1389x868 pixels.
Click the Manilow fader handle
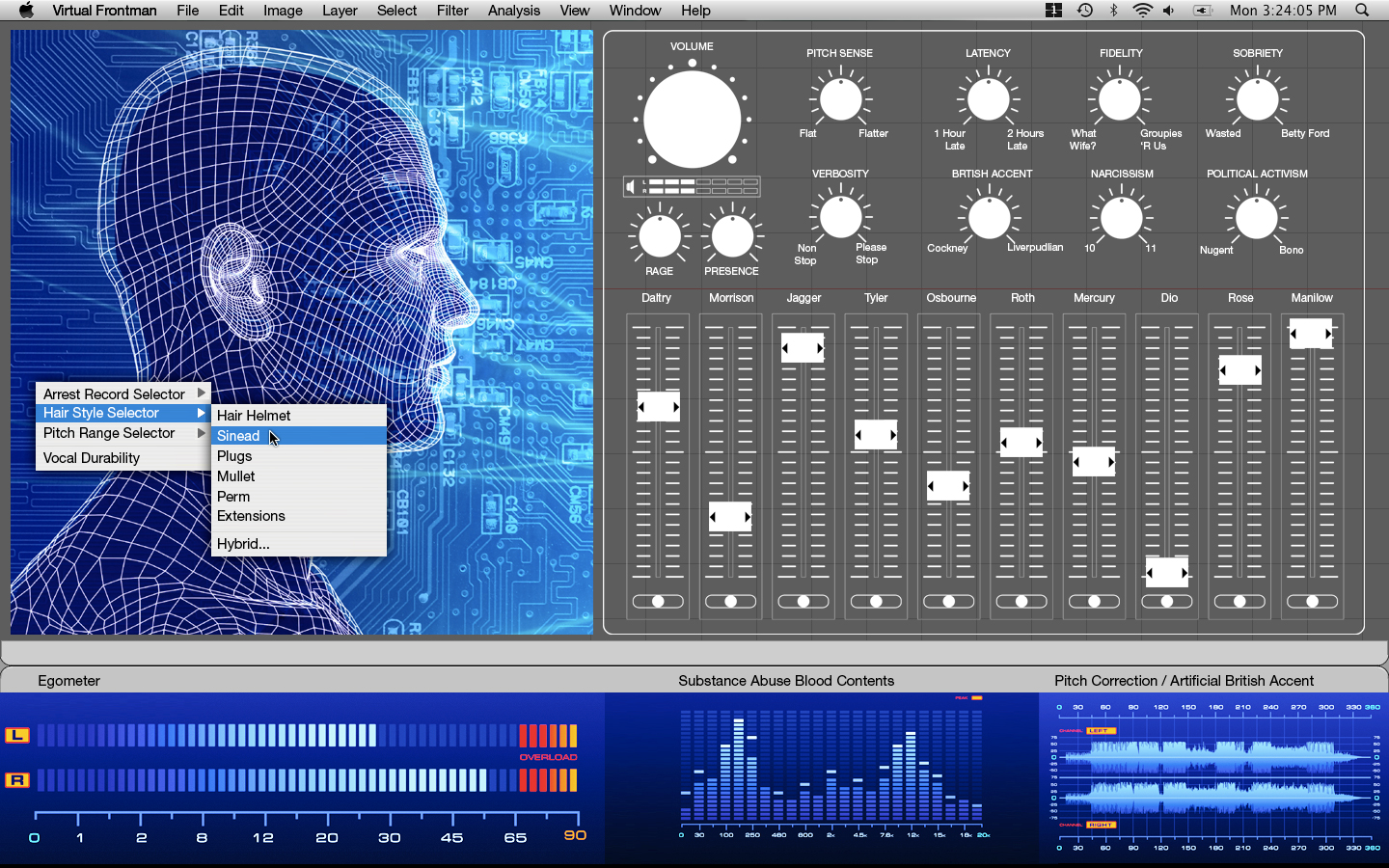(x=1311, y=334)
